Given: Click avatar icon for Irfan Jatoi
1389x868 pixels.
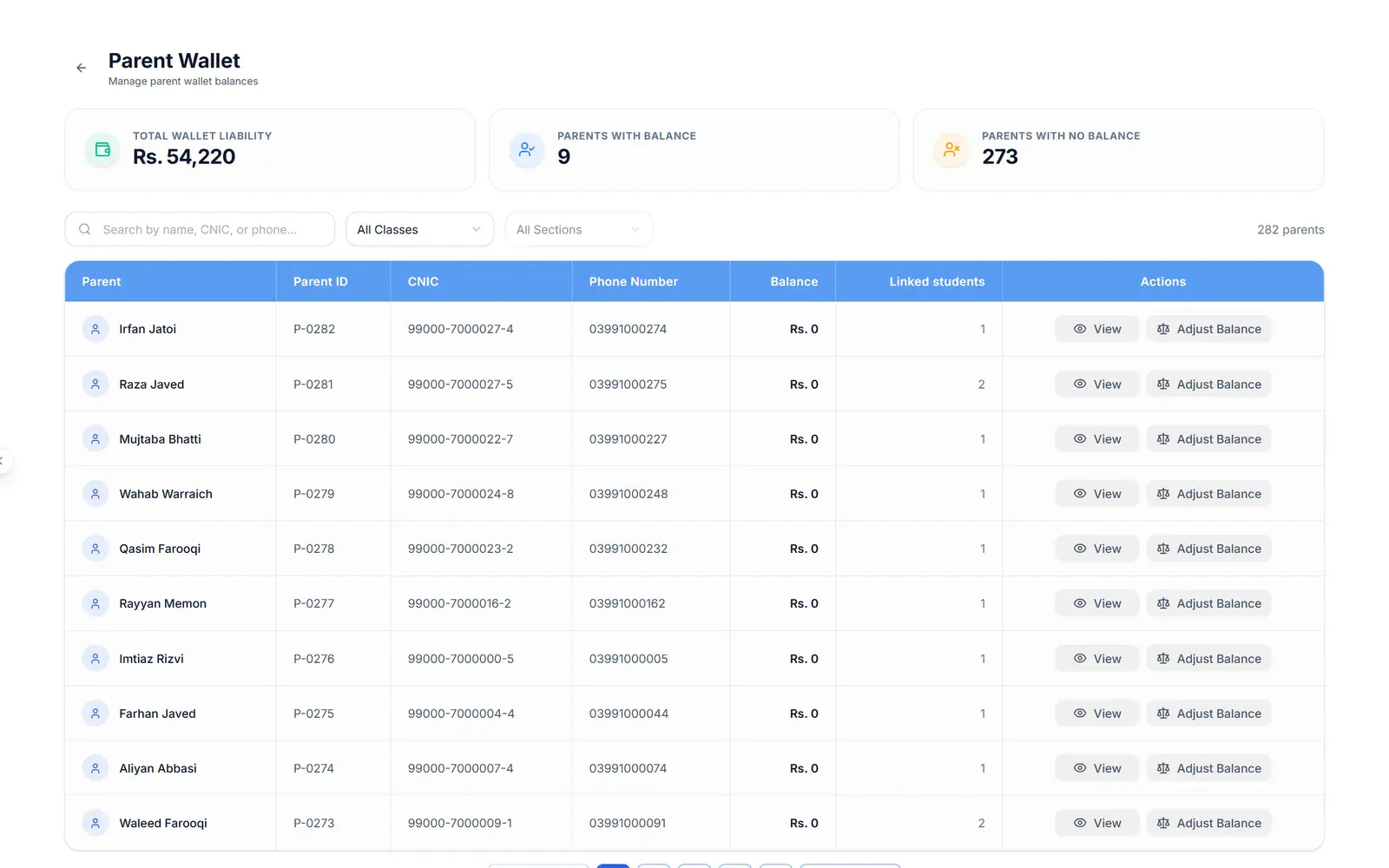Looking at the screenshot, I should click(95, 329).
